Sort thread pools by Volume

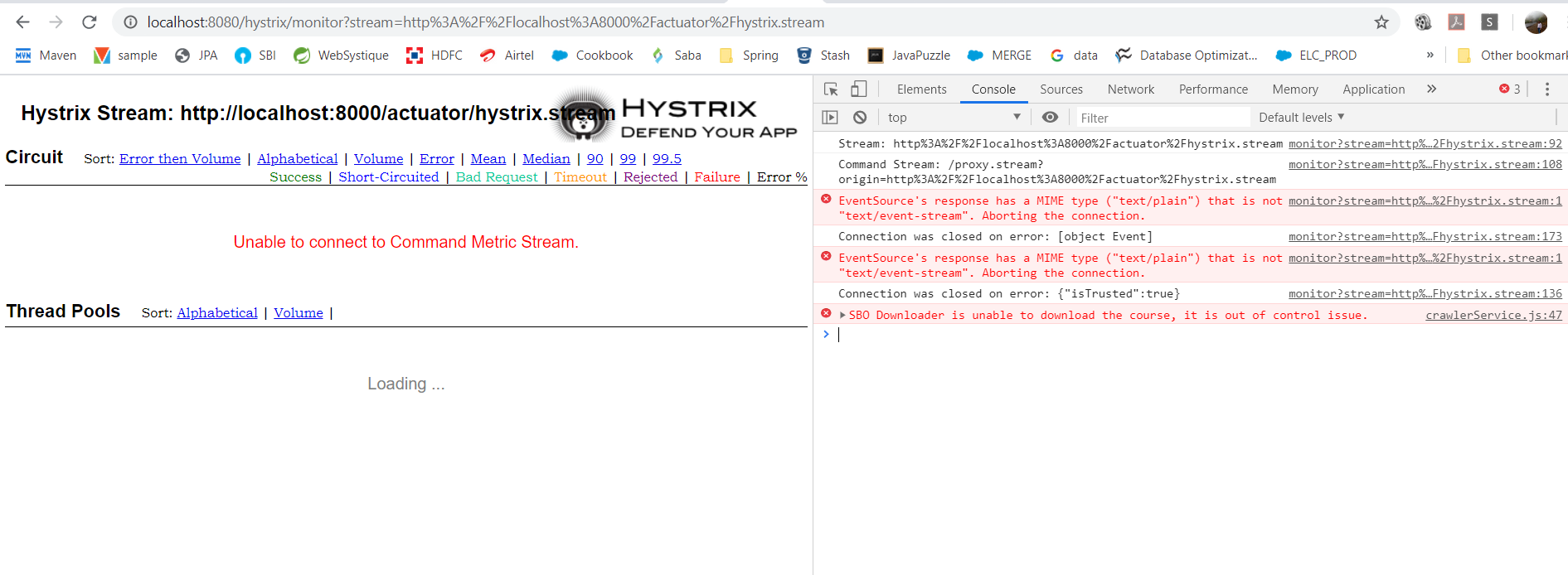pos(299,313)
